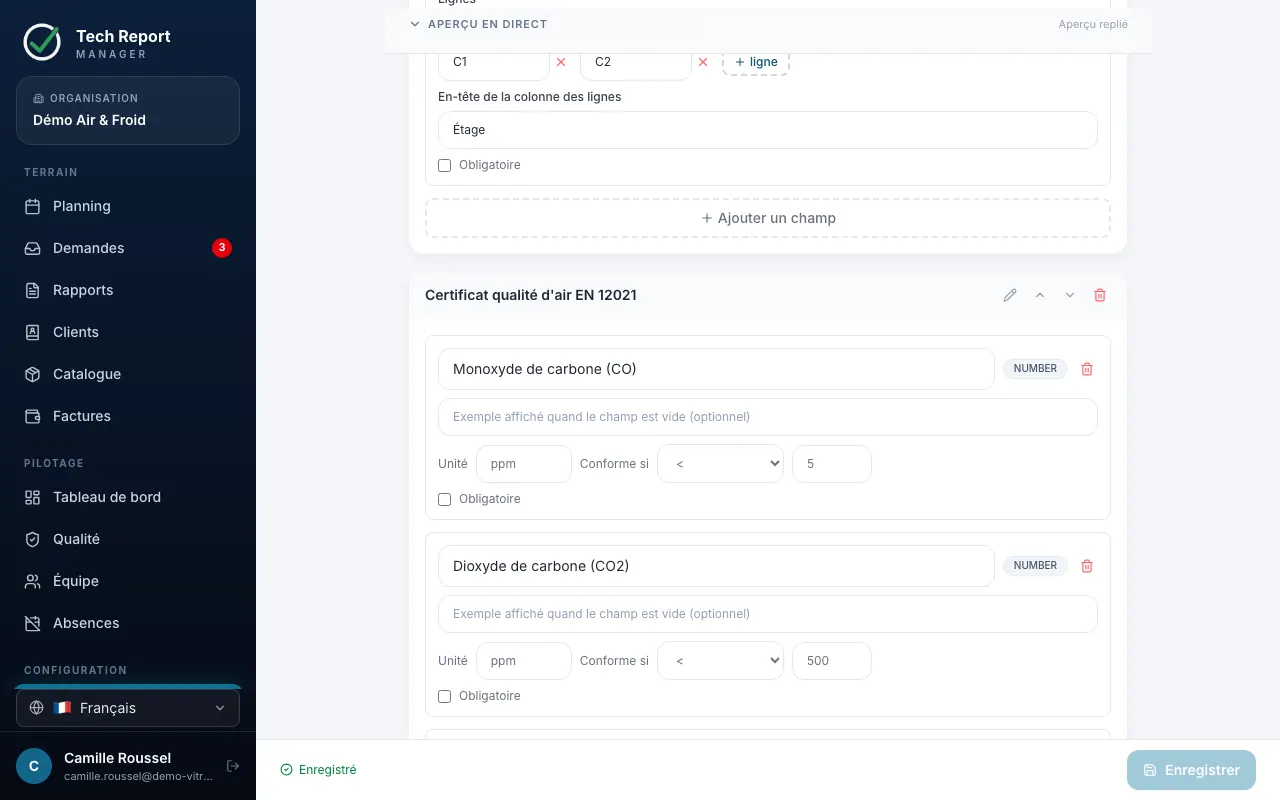Open the Français language selector

(x=128, y=708)
